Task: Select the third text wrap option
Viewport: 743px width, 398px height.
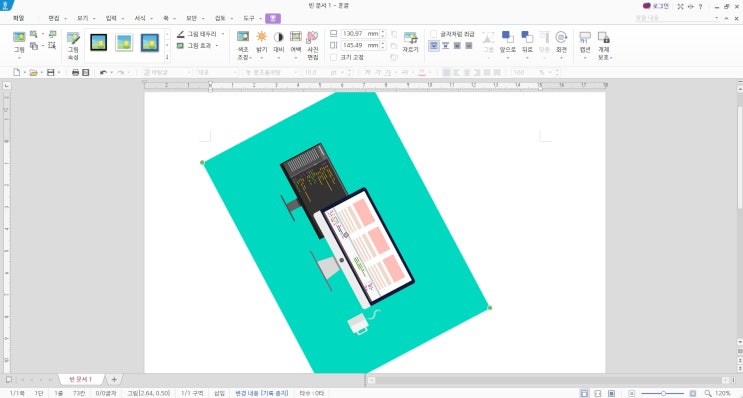Action: coord(457,45)
